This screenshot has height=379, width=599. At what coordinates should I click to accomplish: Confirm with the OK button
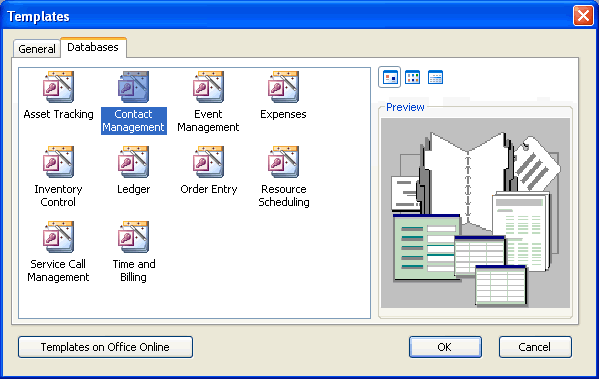tap(445, 347)
